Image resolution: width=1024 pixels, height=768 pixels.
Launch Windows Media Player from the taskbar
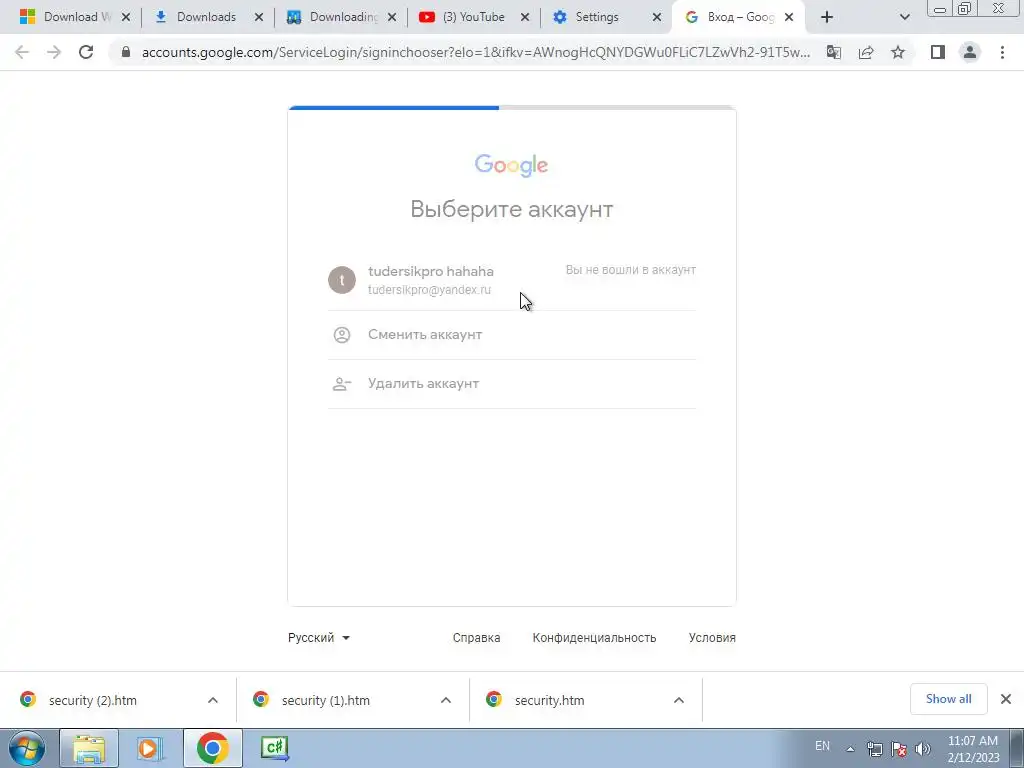tap(150, 748)
